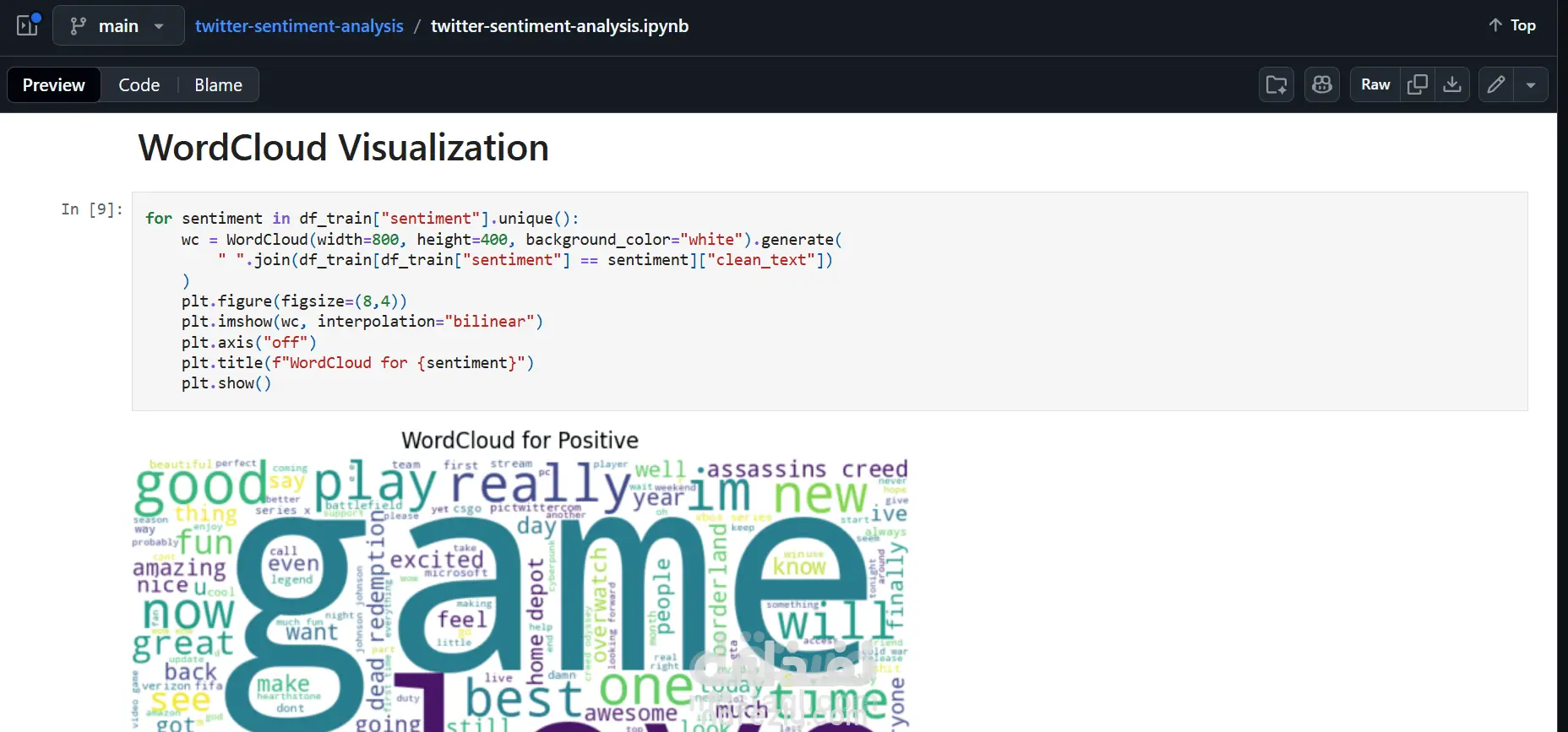Open the file in a codespace icon
1568x732 pixels.
click(x=1277, y=84)
